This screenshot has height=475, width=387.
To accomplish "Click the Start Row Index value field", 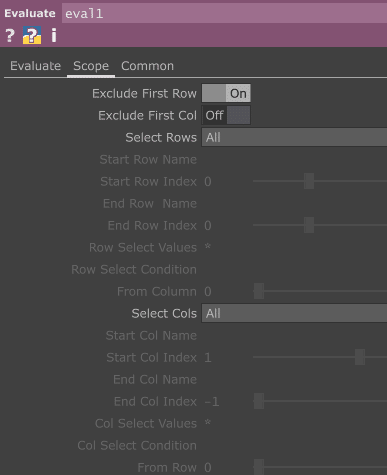I will [x=227, y=181].
